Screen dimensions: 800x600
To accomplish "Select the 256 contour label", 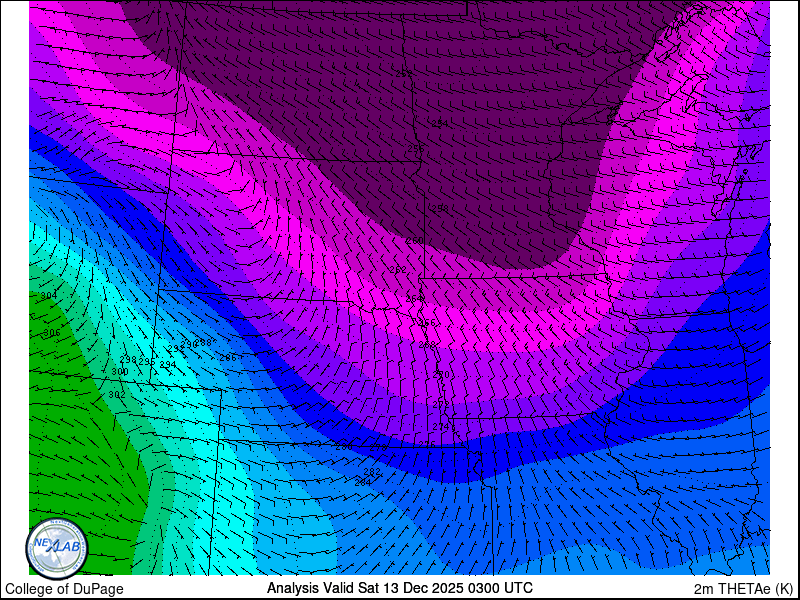I will click(416, 149).
